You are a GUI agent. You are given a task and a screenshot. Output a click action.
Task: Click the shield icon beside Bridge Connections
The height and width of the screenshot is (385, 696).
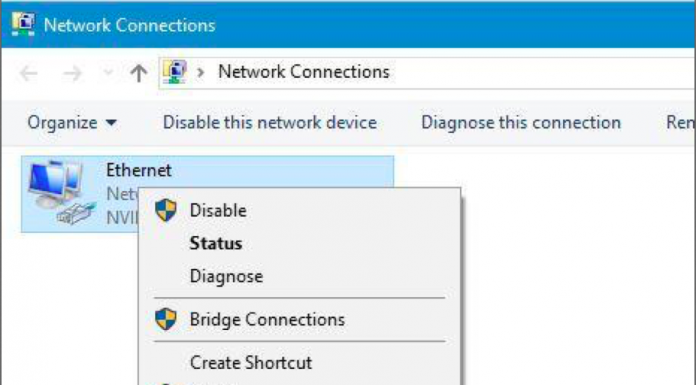tap(166, 319)
